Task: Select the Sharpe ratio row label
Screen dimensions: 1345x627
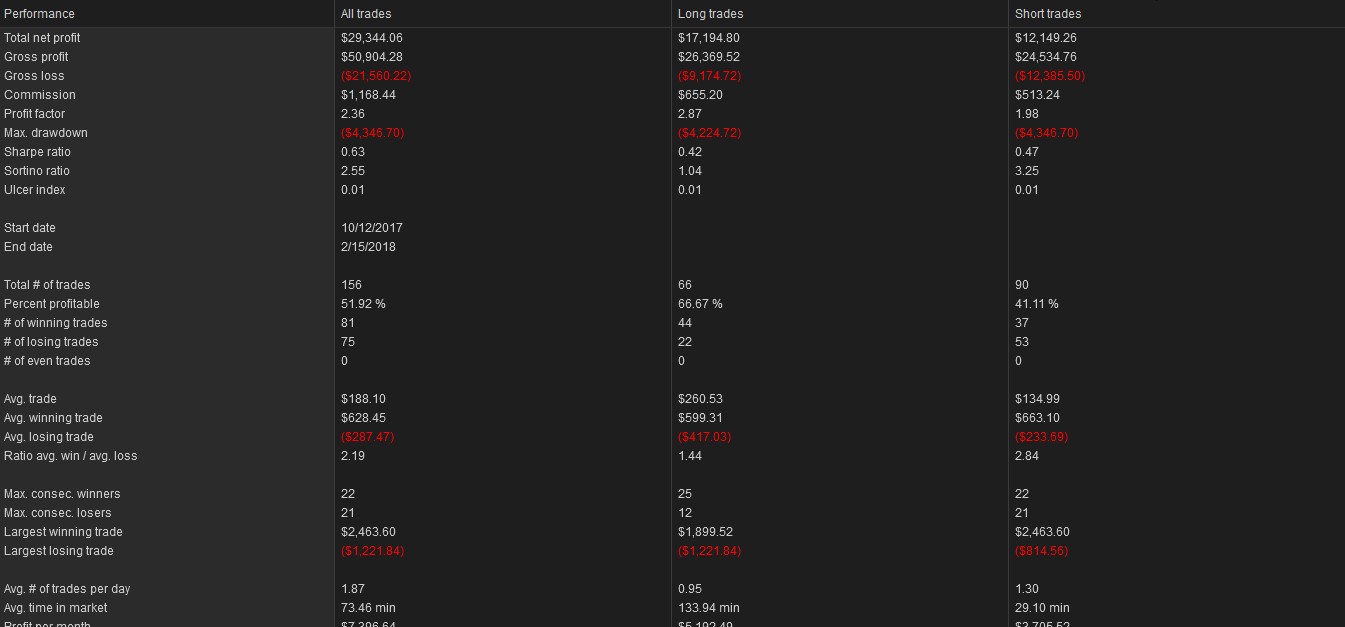Action: tap(38, 152)
